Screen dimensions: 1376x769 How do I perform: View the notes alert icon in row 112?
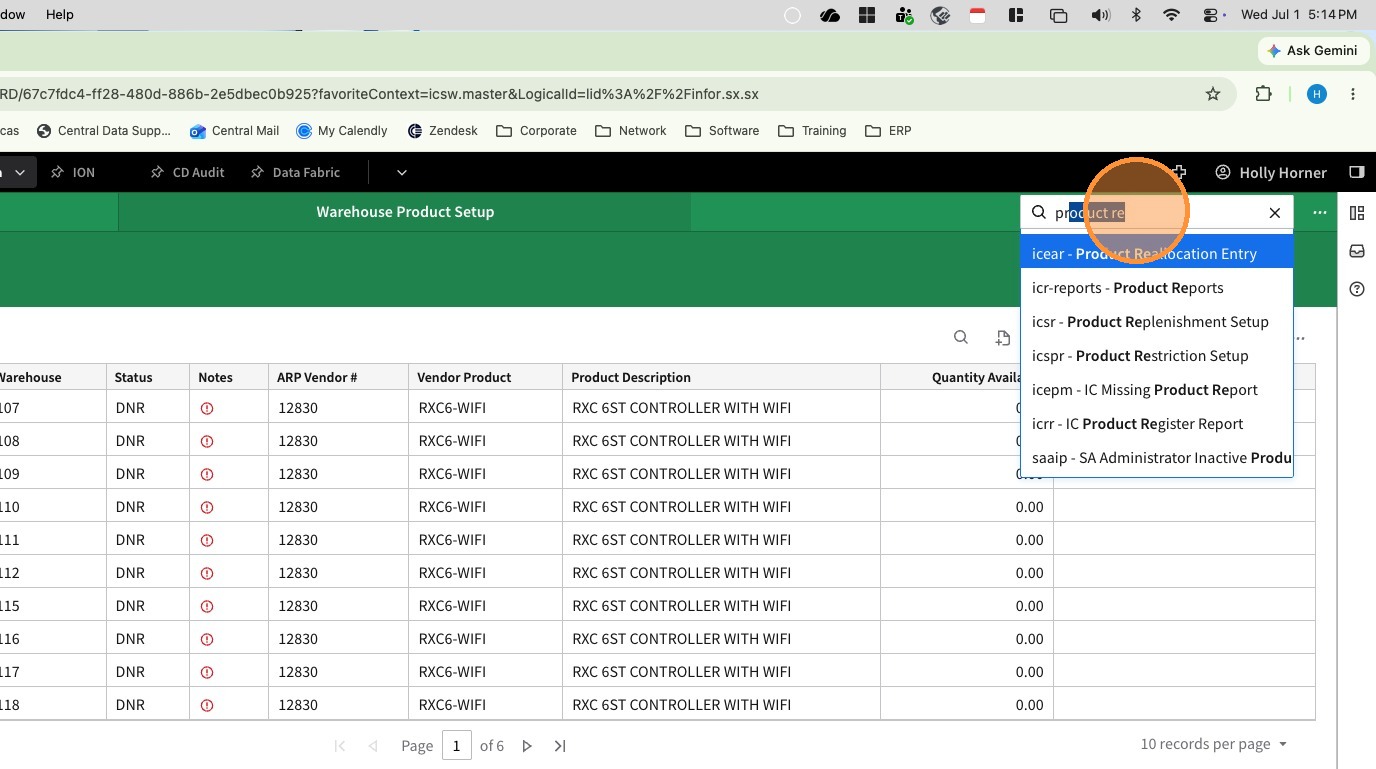pyautogui.click(x=207, y=573)
